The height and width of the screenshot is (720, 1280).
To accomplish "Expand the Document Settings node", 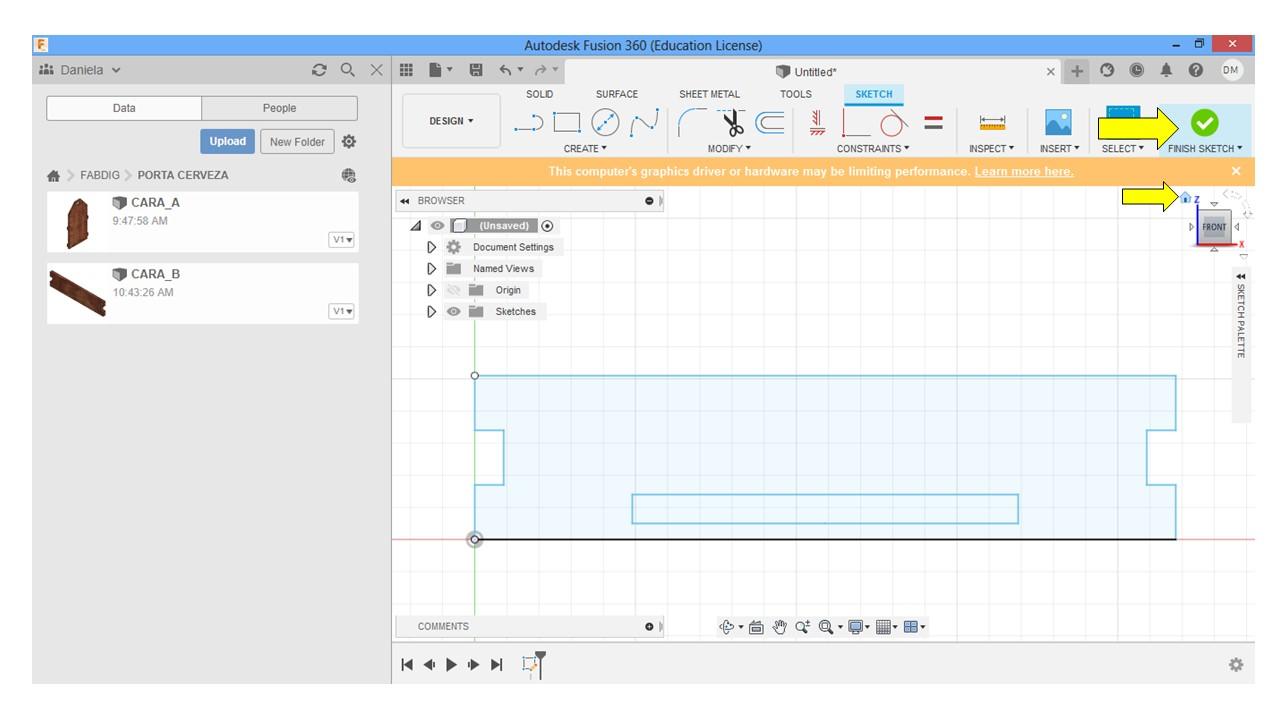I will point(432,247).
